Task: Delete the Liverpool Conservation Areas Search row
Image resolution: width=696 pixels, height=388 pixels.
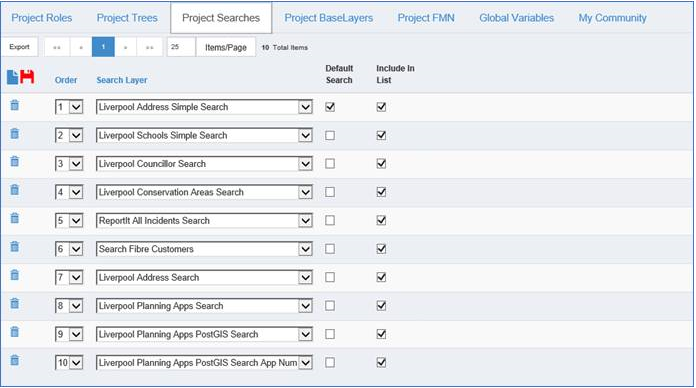Action: pos(15,190)
